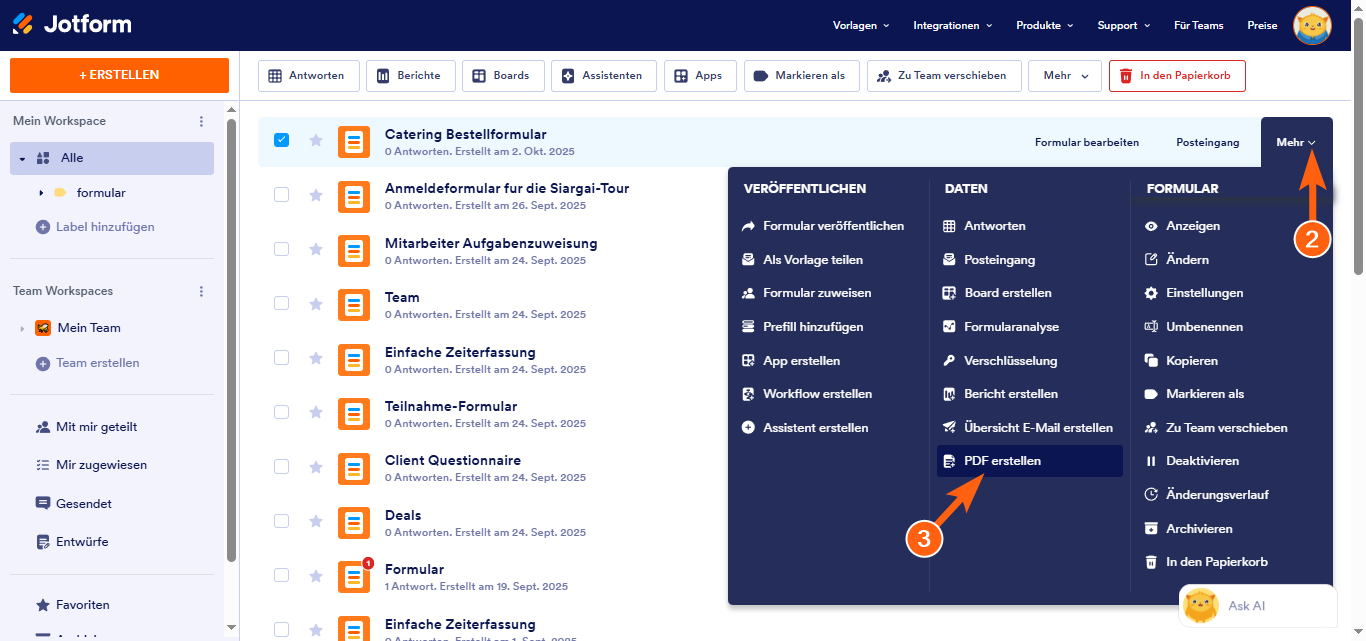
Task: Click the red In den Papierkorb toolbar button
Action: (1177, 76)
